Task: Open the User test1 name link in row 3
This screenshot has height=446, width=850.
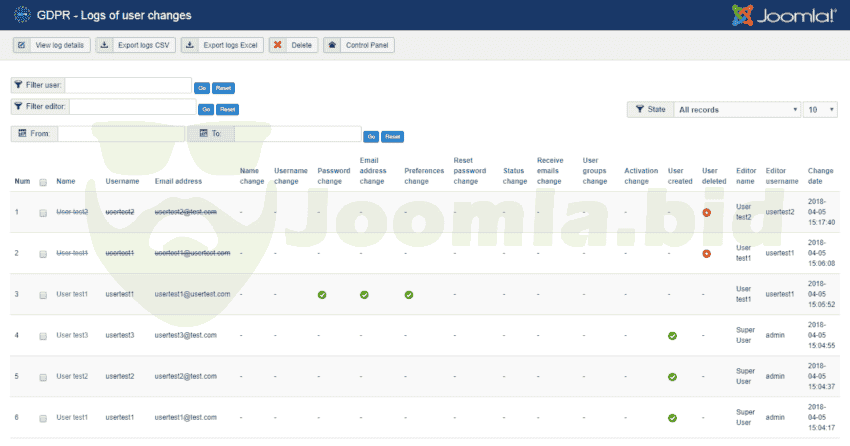Action: [x=72, y=295]
